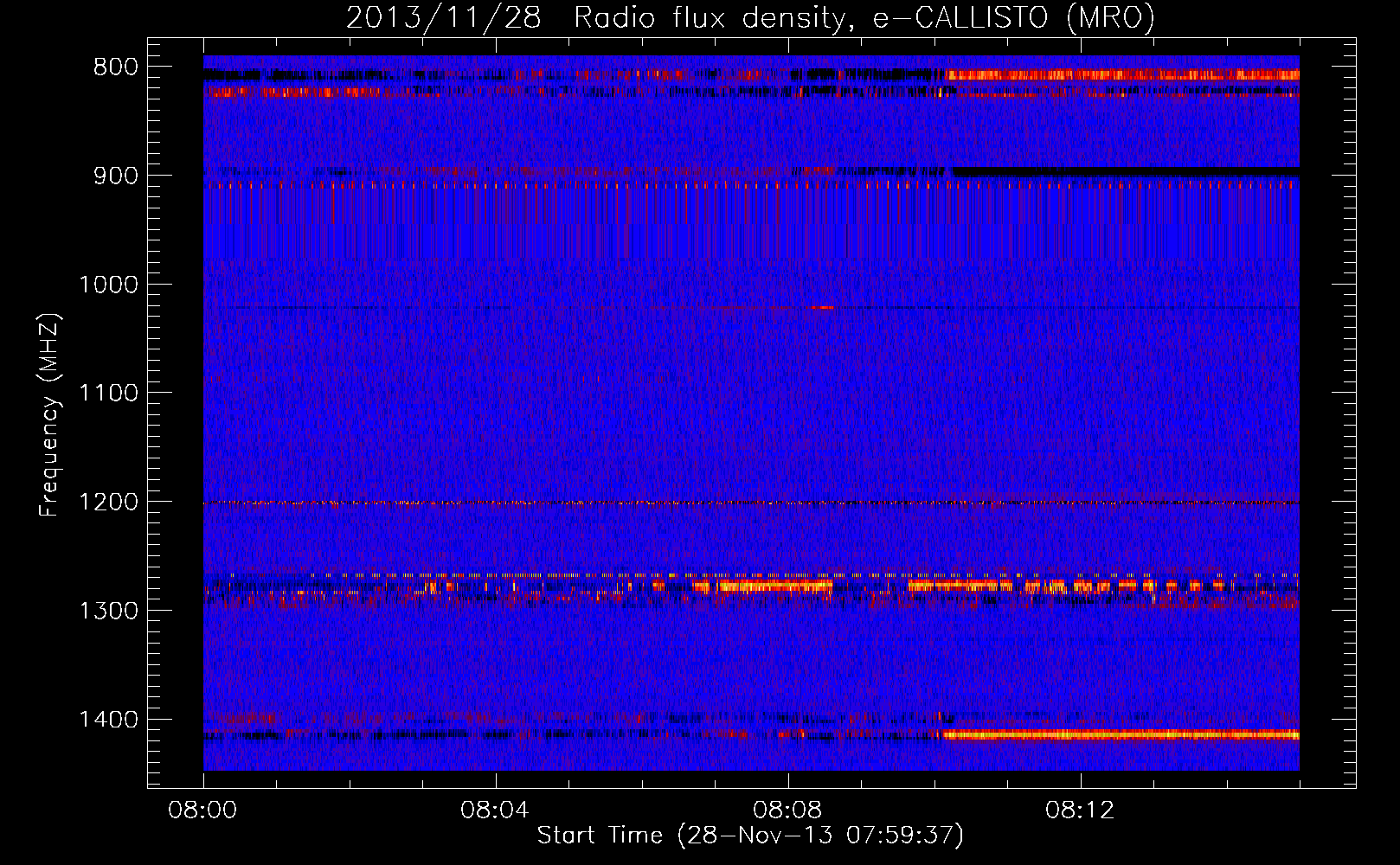Image resolution: width=1400 pixels, height=865 pixels.
Task: Click the 900 frequency tick label
Action: (116, 176)
